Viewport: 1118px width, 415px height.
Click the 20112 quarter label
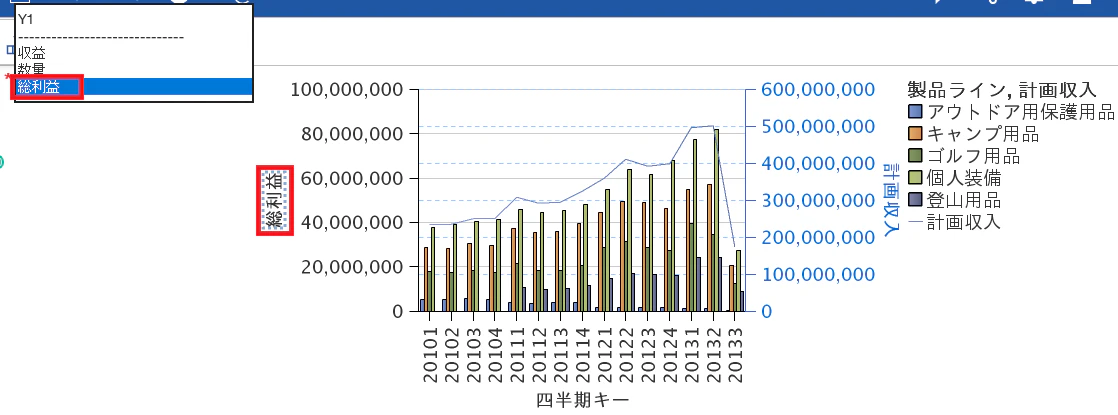(x=539, y=354)
